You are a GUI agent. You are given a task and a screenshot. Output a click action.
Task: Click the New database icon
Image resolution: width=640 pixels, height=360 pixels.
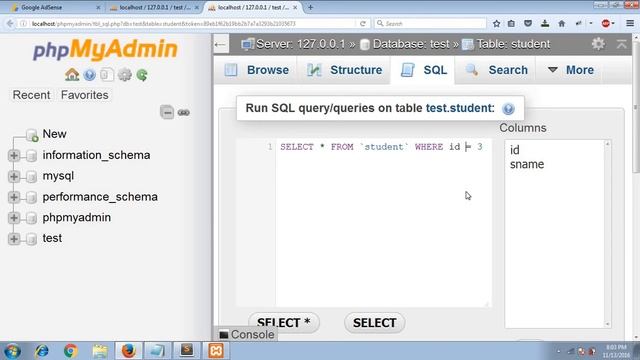[x=32, y=135]
